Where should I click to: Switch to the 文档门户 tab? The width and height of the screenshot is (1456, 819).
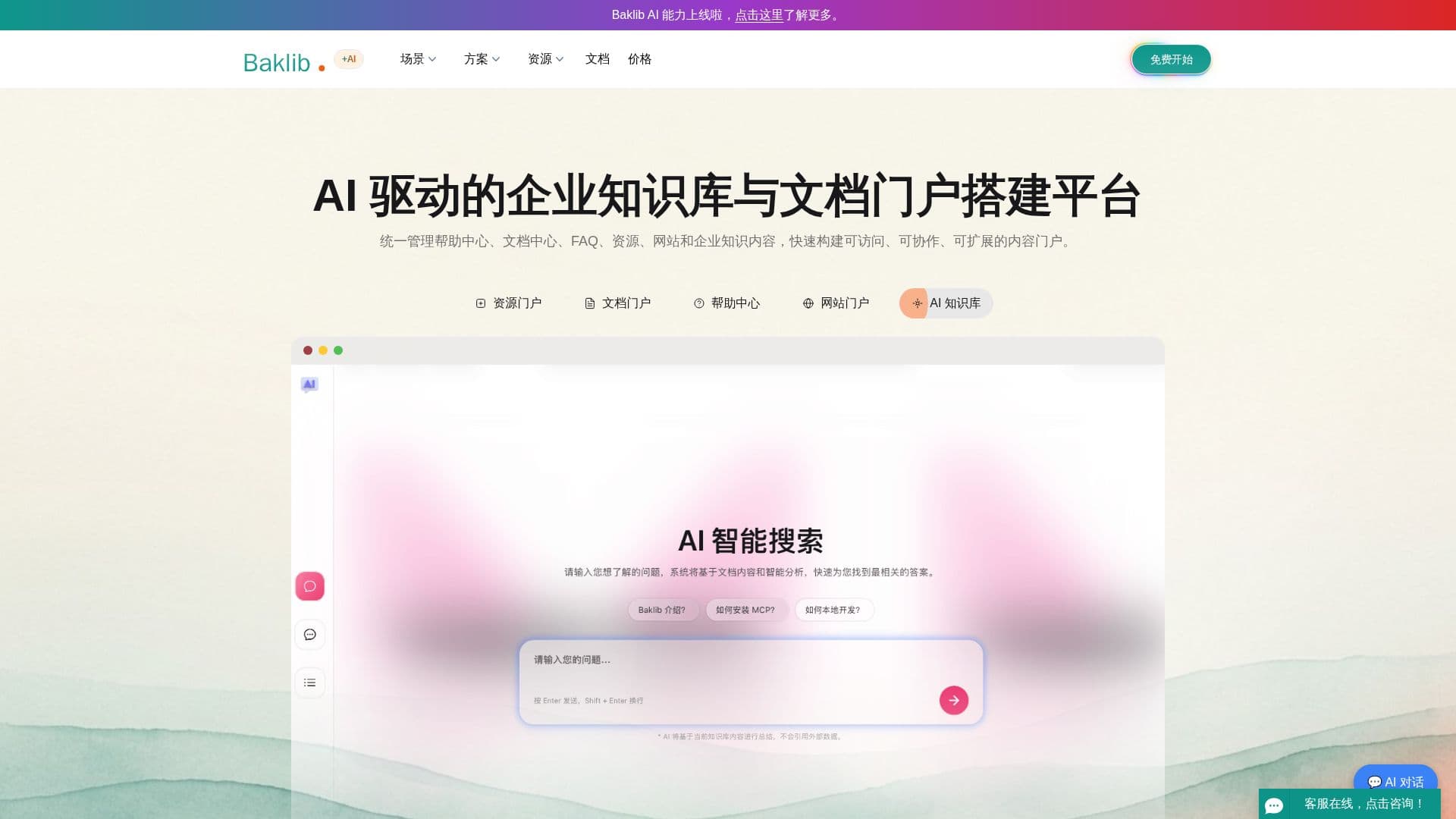tap(618, 303)
